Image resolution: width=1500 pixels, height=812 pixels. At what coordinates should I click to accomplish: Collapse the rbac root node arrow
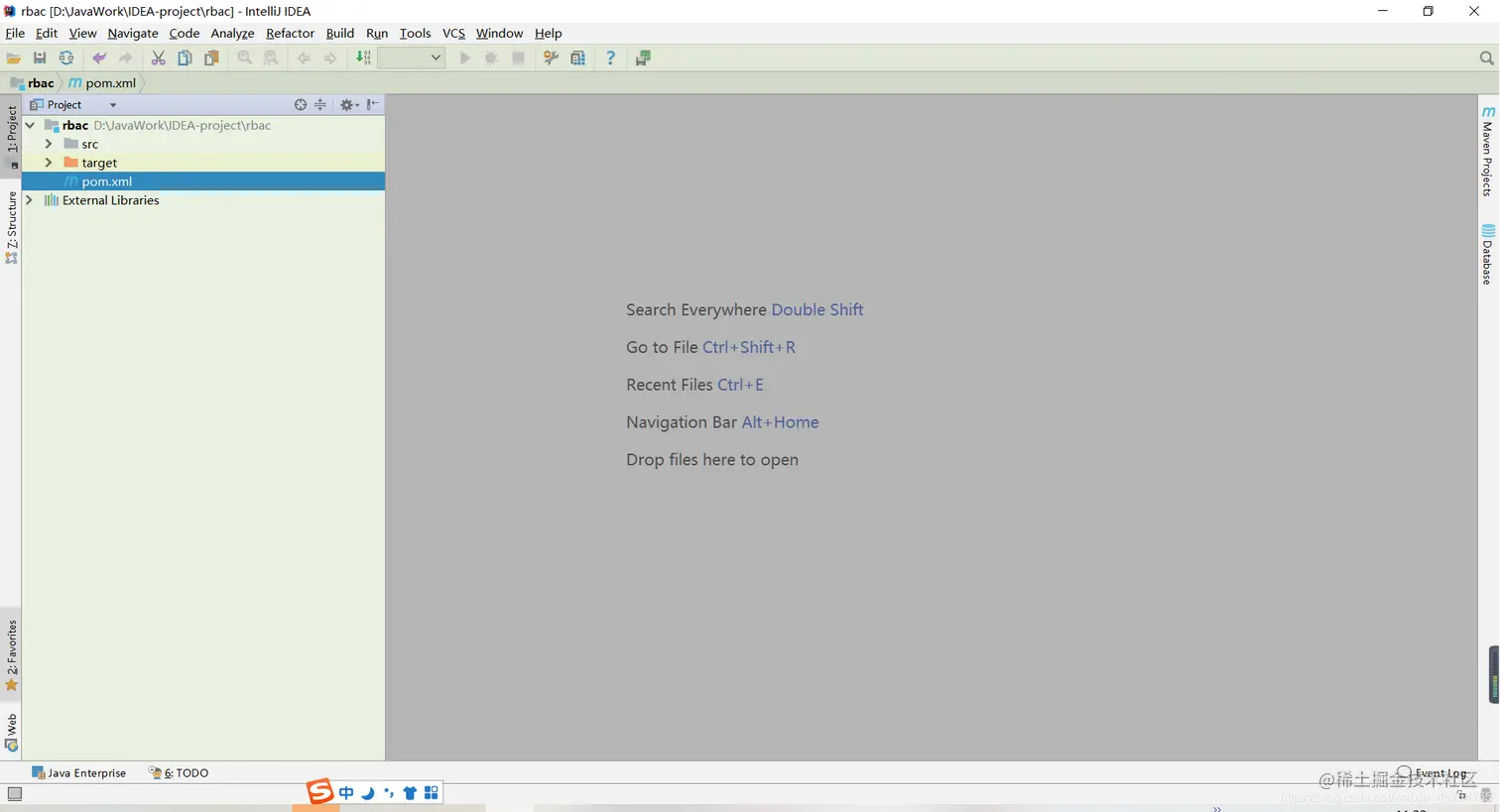point(30,126)
